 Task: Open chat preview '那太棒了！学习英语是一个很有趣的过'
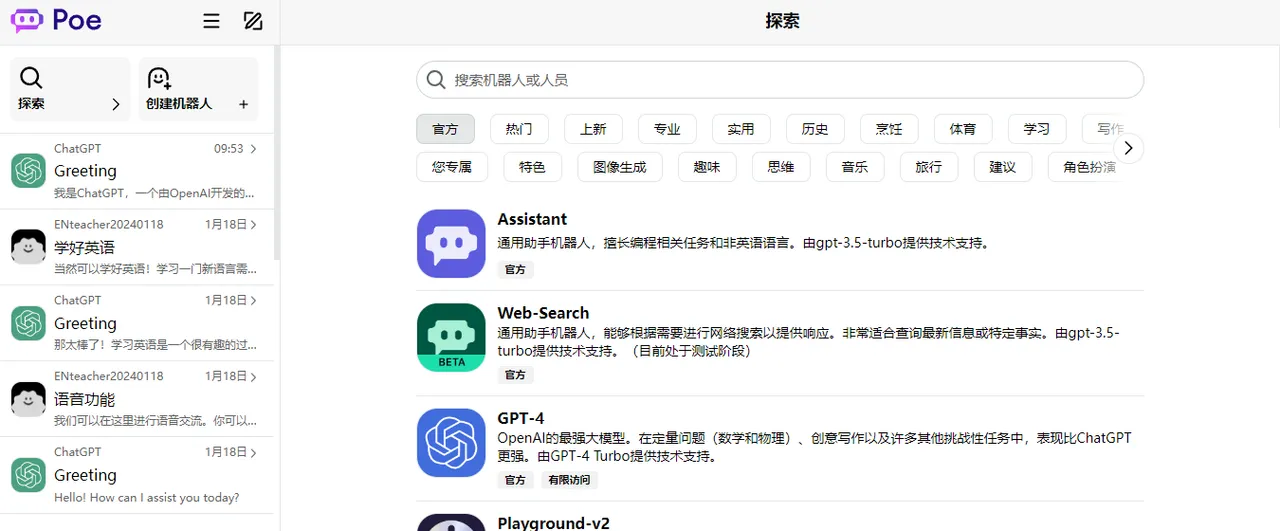pos(155,345)
